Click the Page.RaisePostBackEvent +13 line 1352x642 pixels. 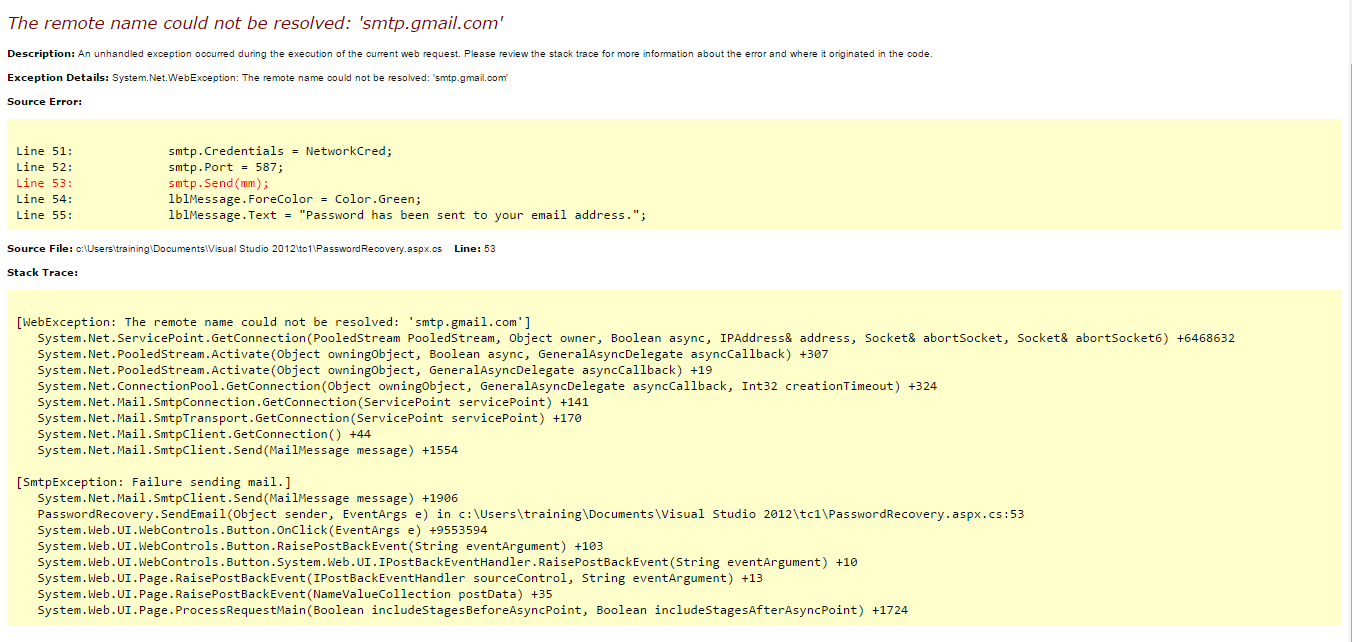point(400,578)
